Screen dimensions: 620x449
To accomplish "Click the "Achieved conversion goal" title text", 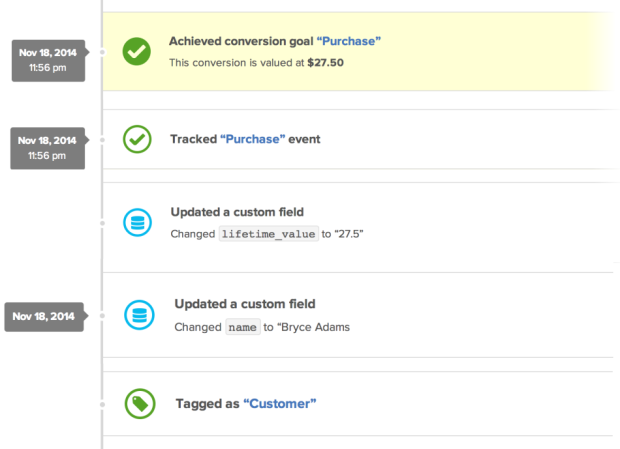I will point(240,41).
